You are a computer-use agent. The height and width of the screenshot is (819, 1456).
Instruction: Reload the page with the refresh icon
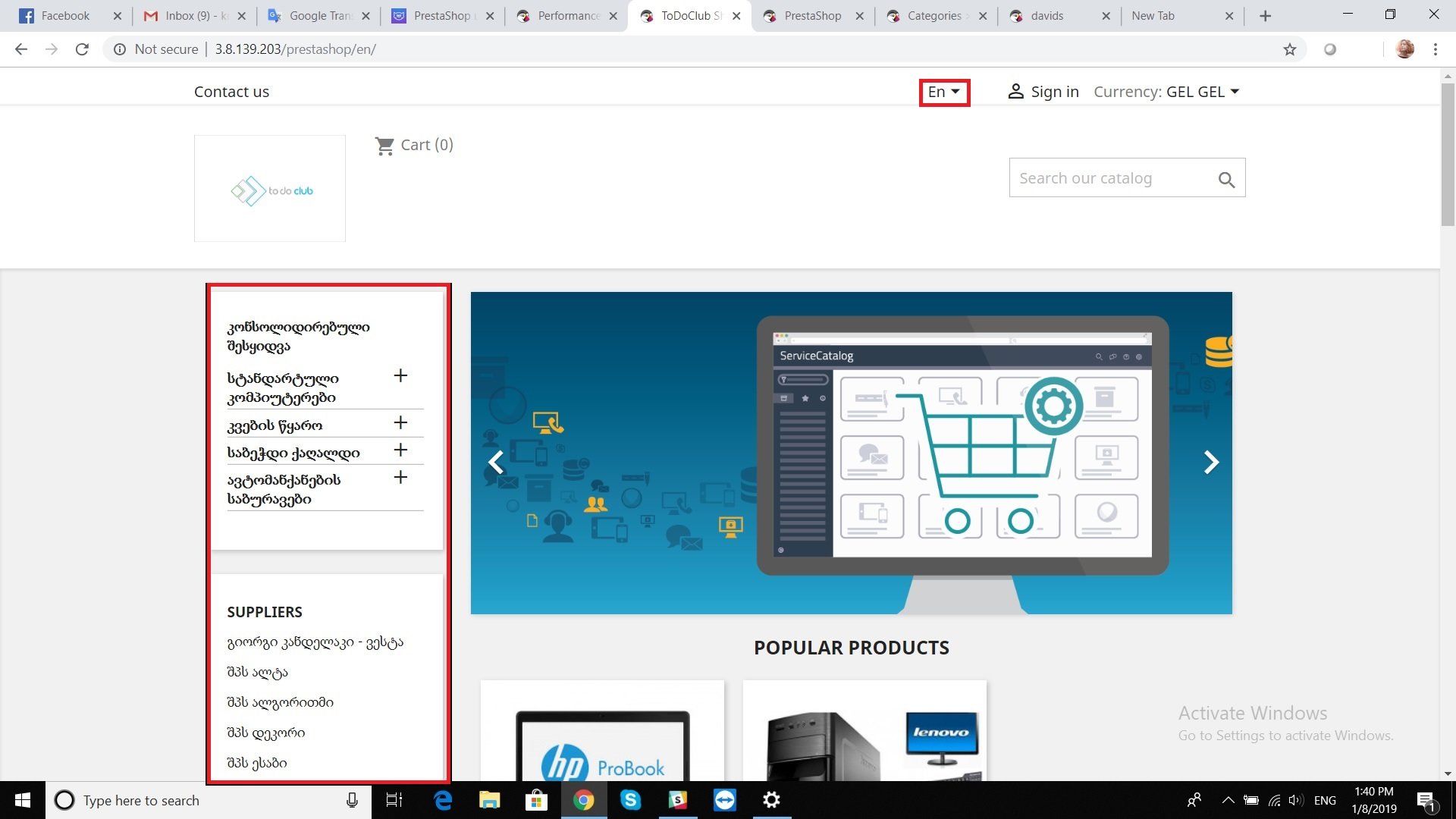pos(82,49)
